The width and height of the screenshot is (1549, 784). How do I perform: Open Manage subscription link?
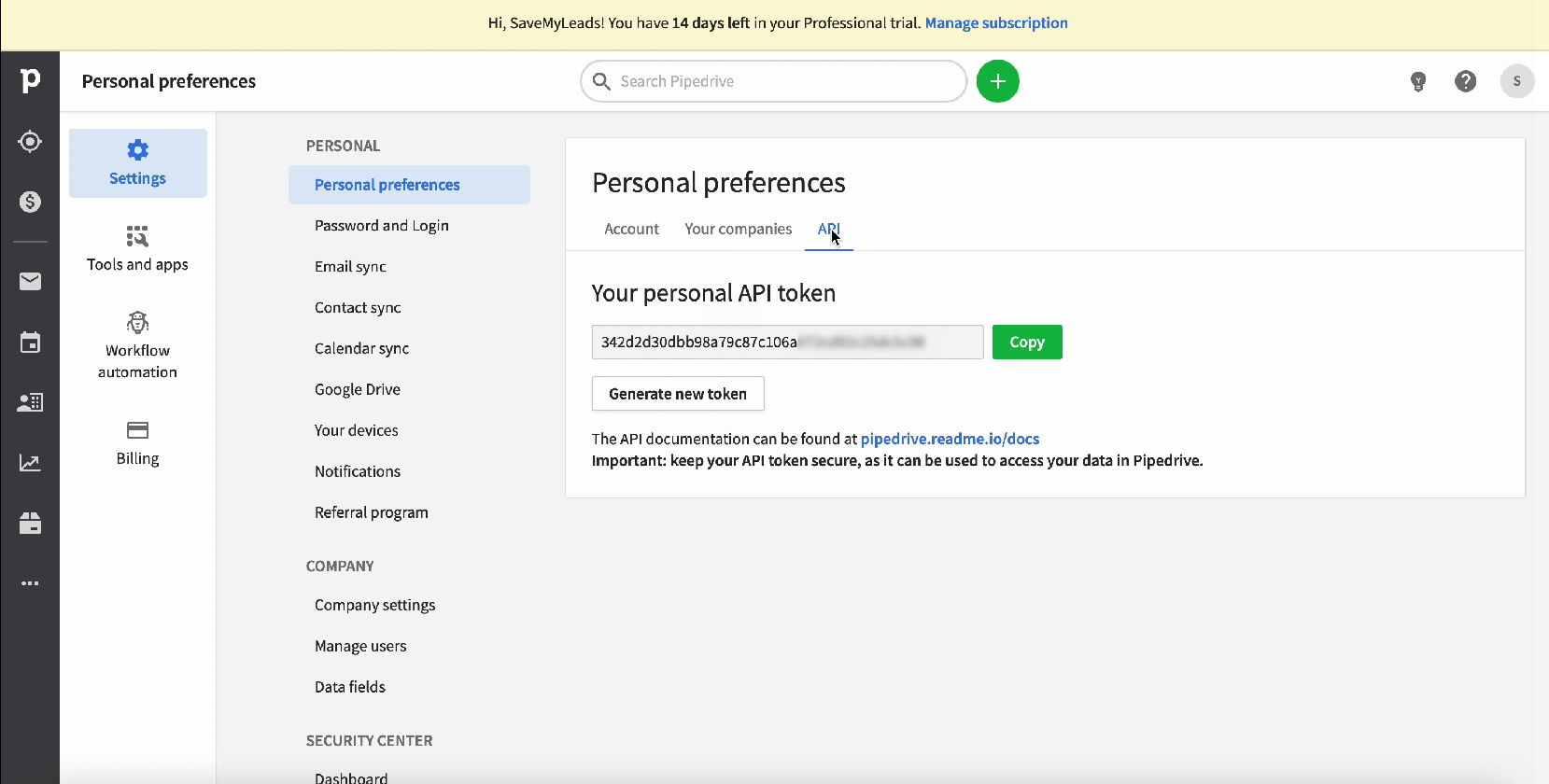(996, 23)
